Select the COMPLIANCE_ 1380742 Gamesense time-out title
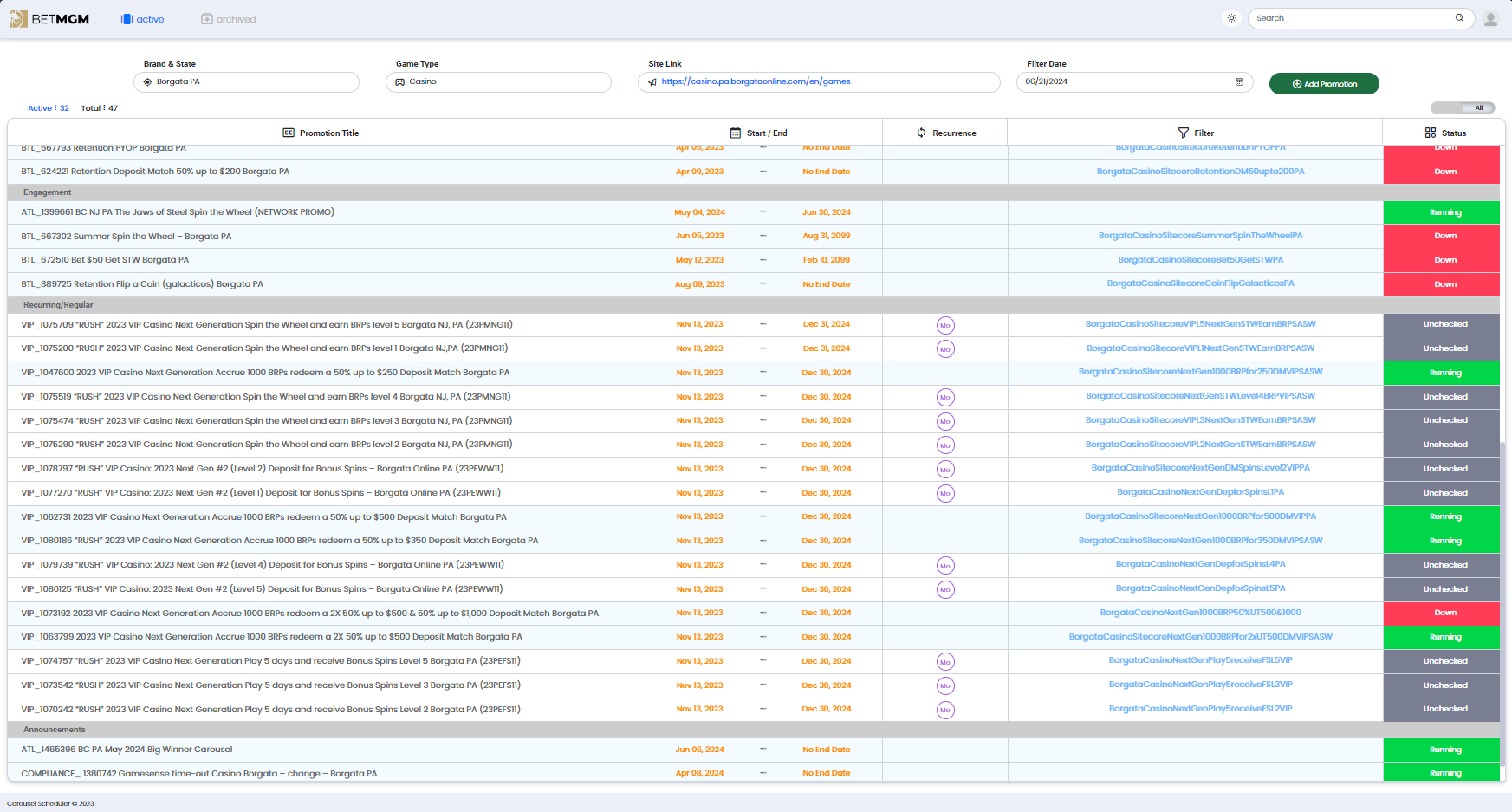This screenshot has width=1512, height=812. click(199, 774)
